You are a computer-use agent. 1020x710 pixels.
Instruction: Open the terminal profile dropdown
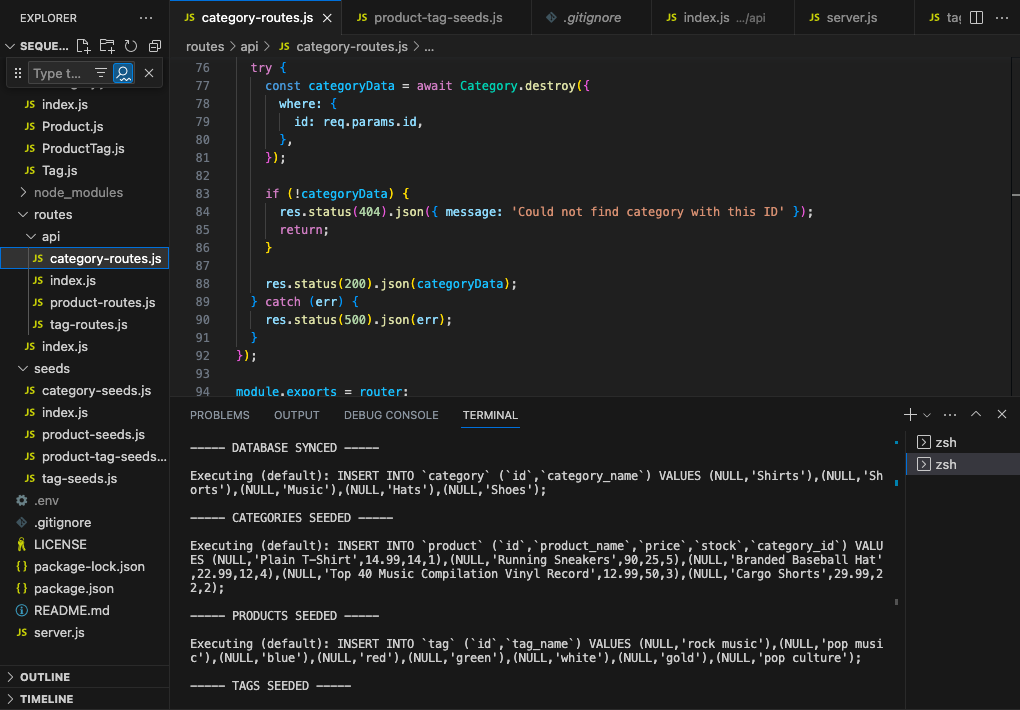click(925, 414)
